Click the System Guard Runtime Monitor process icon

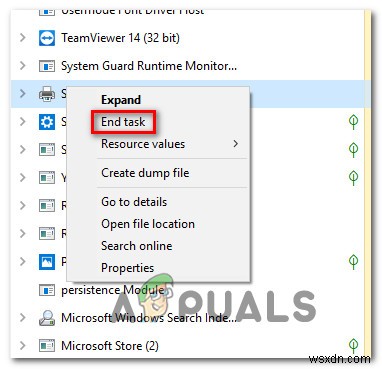pos(47,66)
